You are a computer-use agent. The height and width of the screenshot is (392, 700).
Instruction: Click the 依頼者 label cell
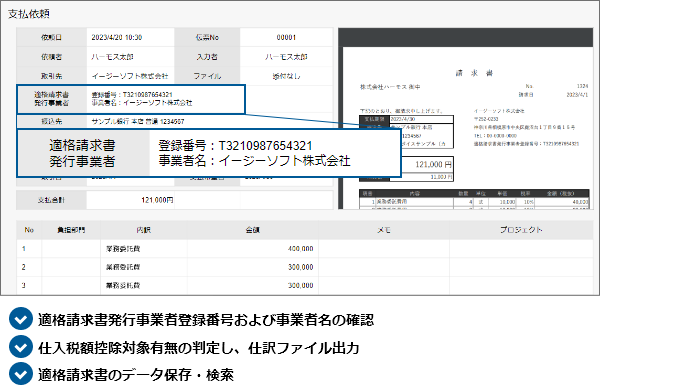(x=51, y=57)
